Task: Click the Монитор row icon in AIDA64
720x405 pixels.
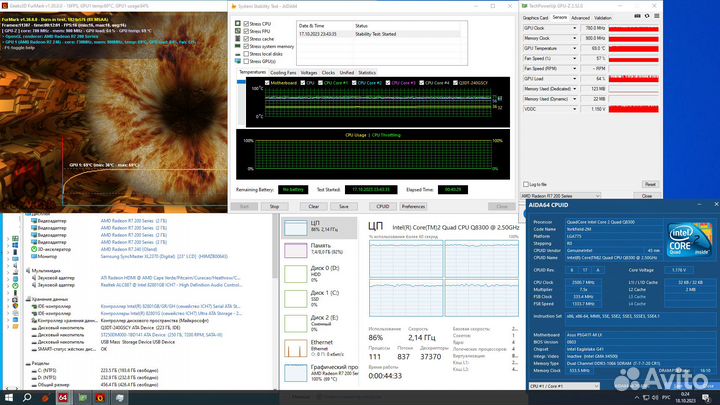Action: [x=34, y=256]
